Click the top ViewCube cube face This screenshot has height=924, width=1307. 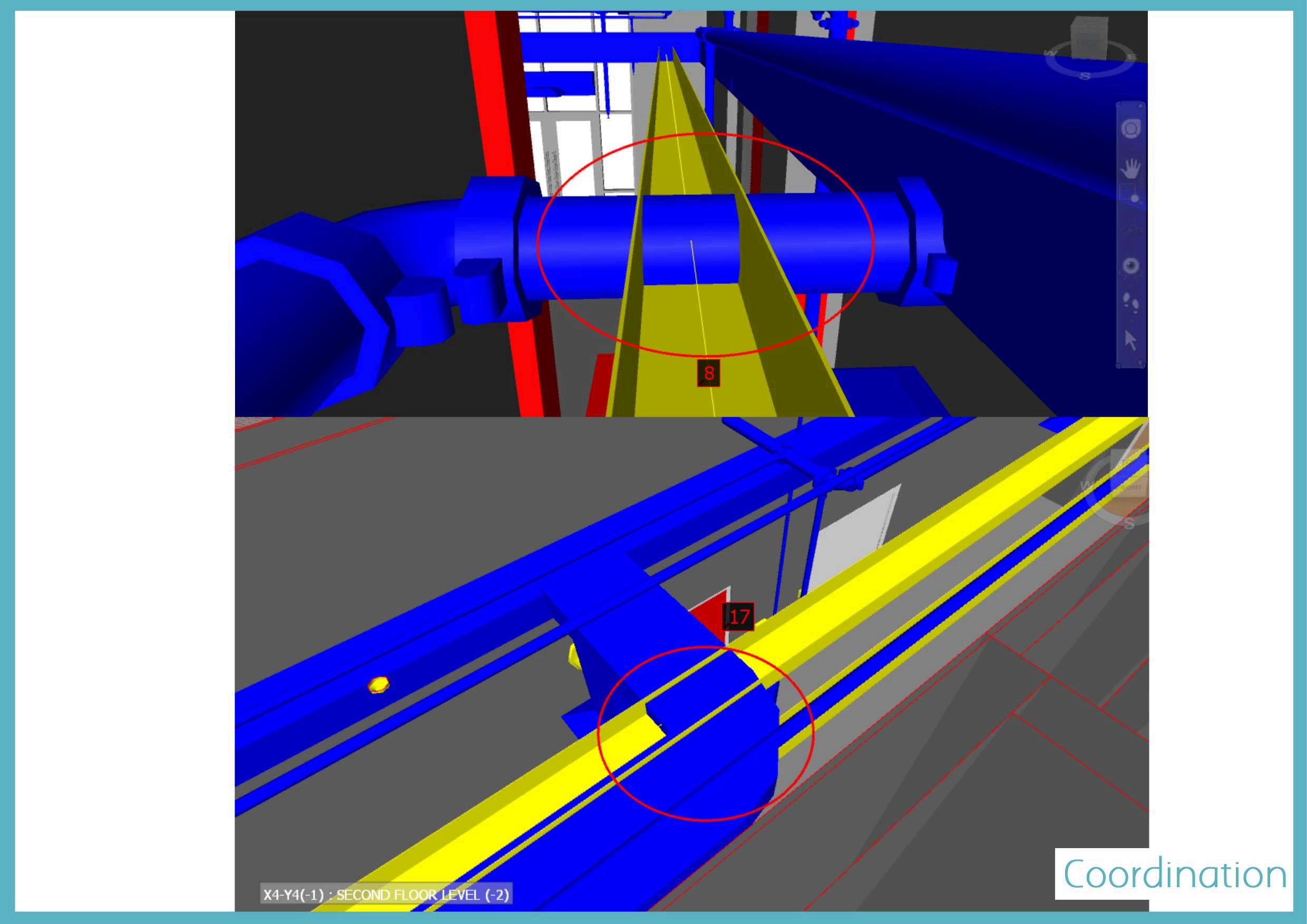[x=1089, y=38]
